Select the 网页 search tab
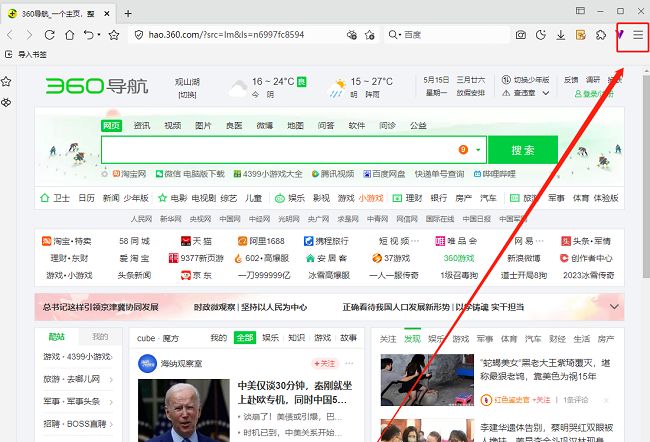The image size is (650, 442). (x=111, y=126)
